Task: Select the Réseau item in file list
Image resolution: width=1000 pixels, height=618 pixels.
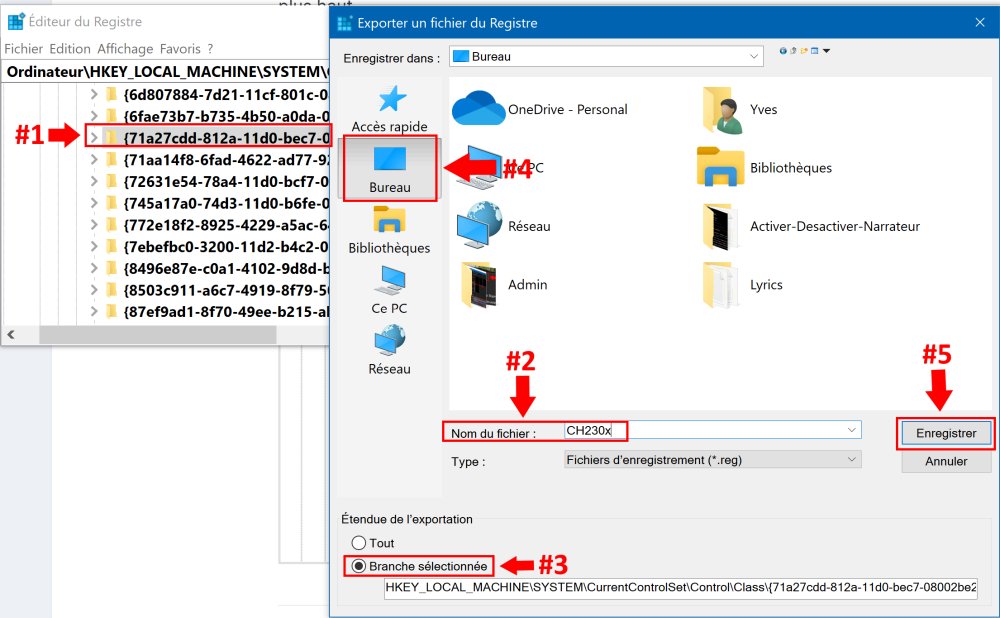Action: (x=504, y=226)
